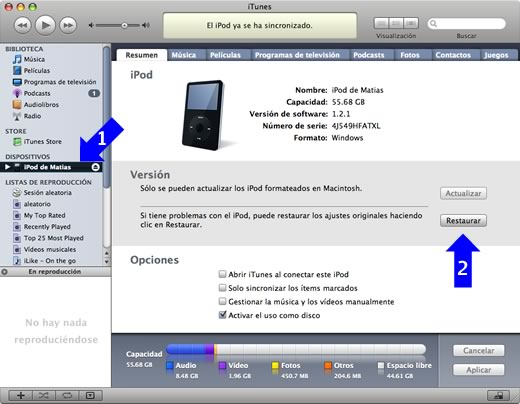Select the iLike - On the go playlist
520x404 pixels.
[x=50, y=261]
